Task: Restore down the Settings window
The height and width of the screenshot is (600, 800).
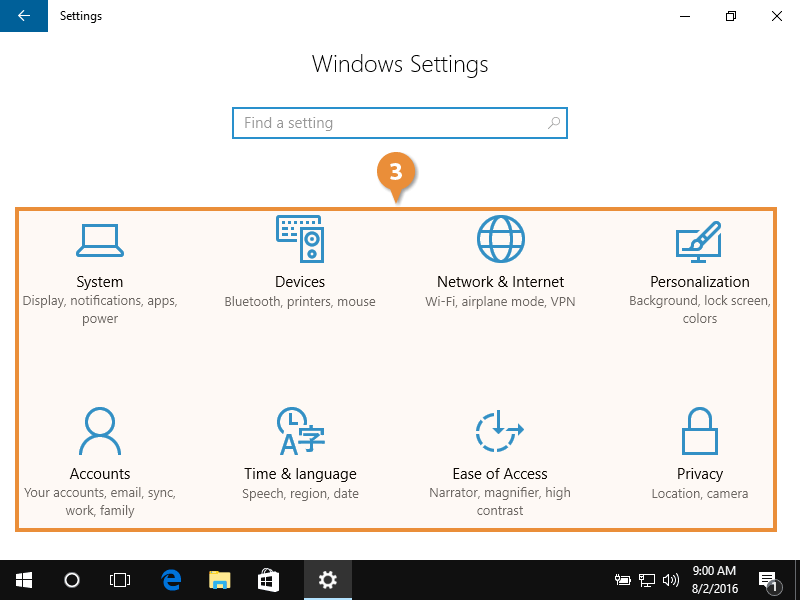Action: 731,16
